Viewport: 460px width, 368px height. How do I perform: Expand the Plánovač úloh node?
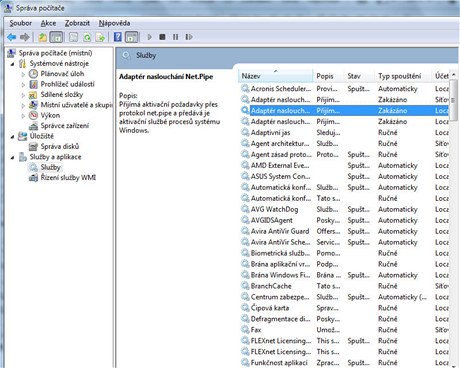coord(23,74)
